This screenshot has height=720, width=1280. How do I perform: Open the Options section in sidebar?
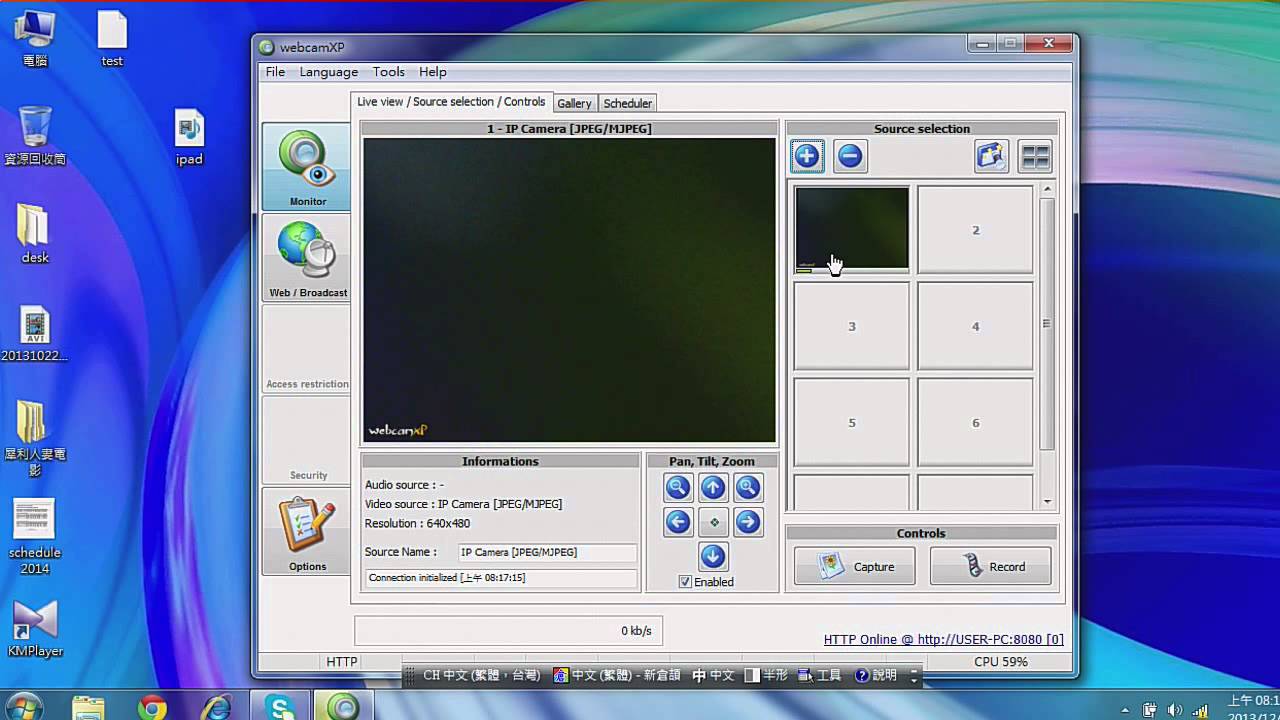coord(306,531)
